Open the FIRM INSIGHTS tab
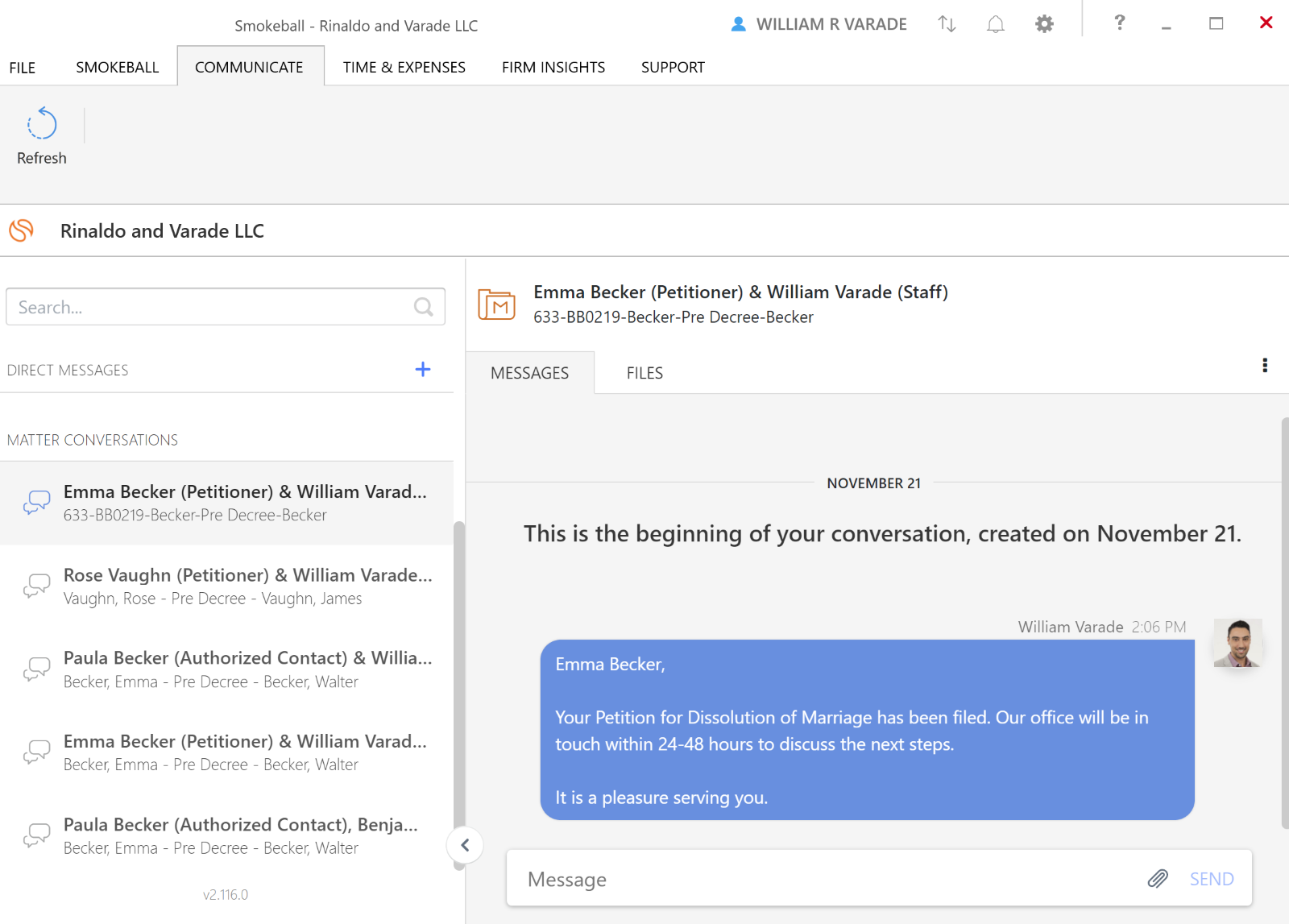Screen dimensions: 1289x924 tap(553, 68)
